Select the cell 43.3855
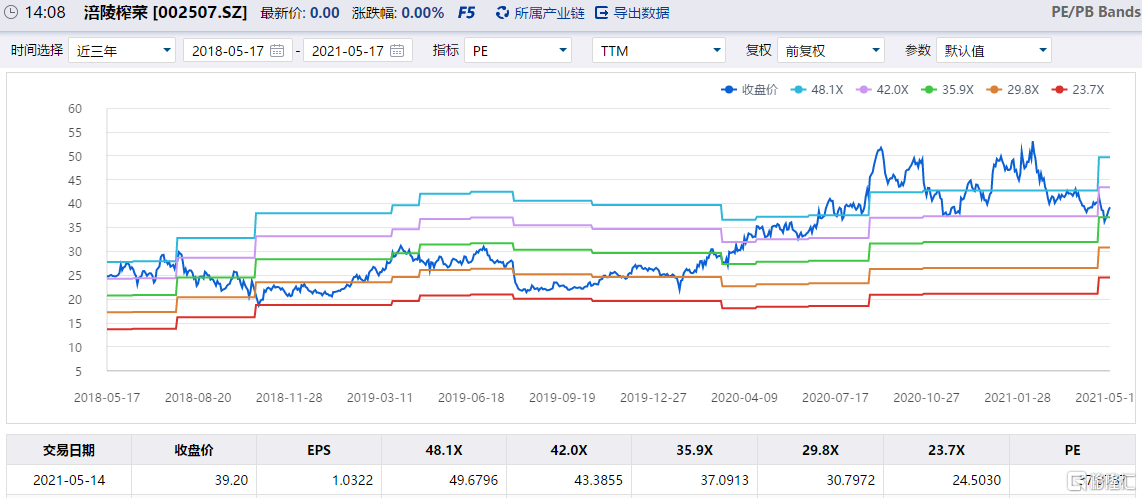 pos(570,481)
